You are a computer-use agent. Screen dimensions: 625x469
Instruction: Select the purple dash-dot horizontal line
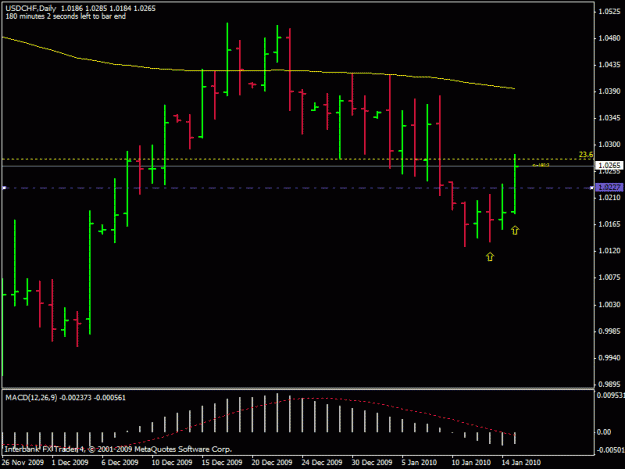298,188
